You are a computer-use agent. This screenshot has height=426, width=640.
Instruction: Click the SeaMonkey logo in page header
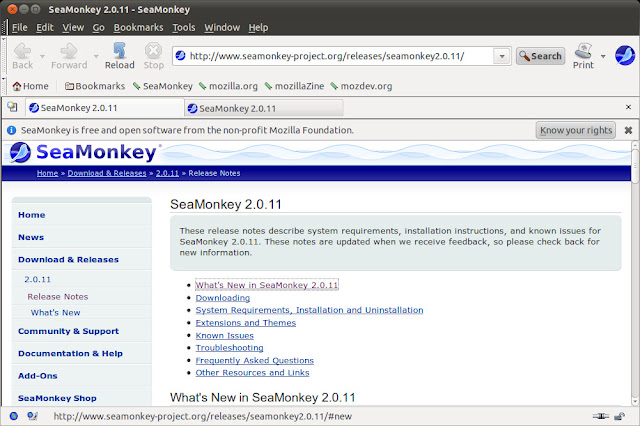(83, 152)
